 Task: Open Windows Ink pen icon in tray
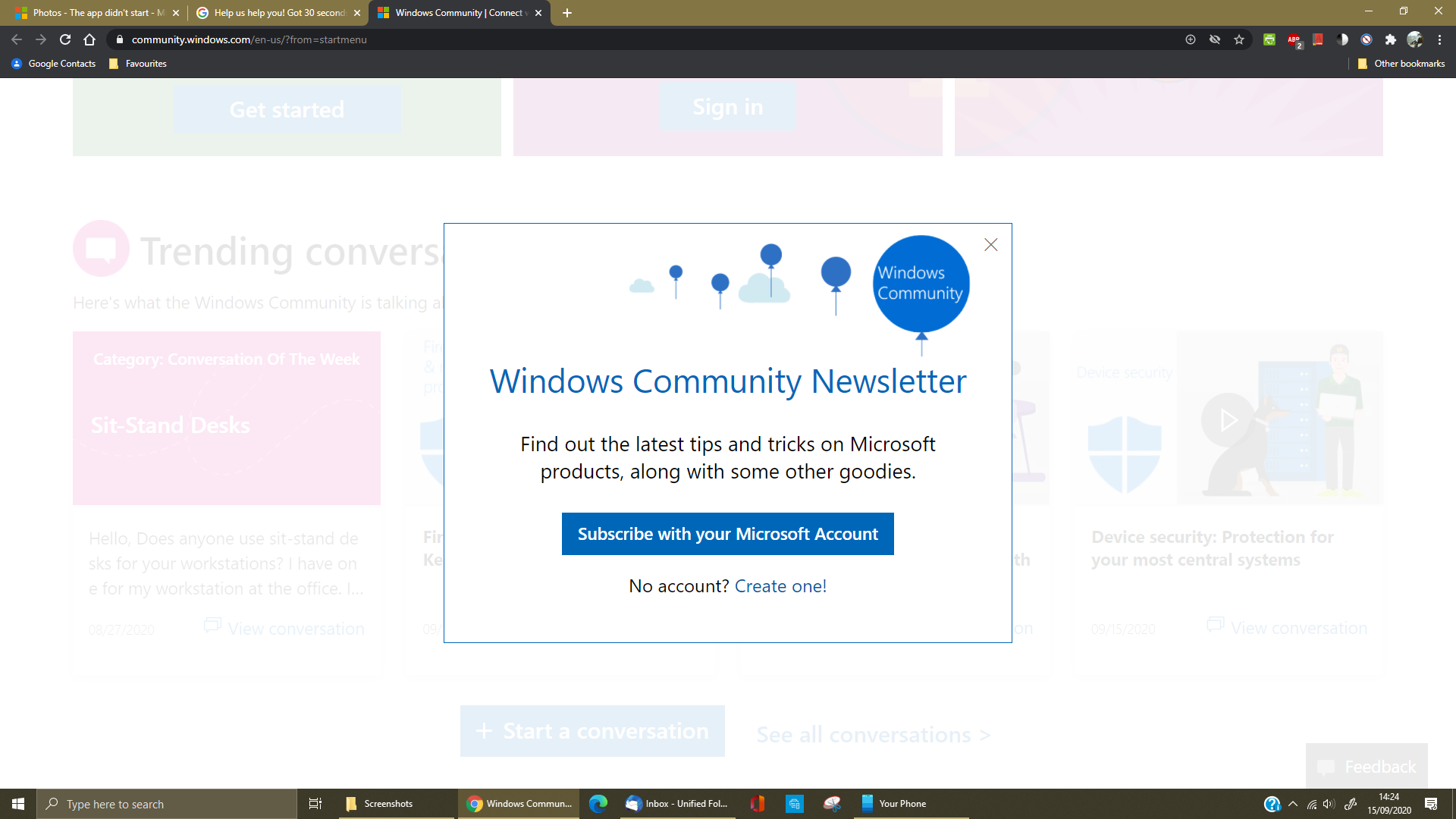(x=1351, y=804)
